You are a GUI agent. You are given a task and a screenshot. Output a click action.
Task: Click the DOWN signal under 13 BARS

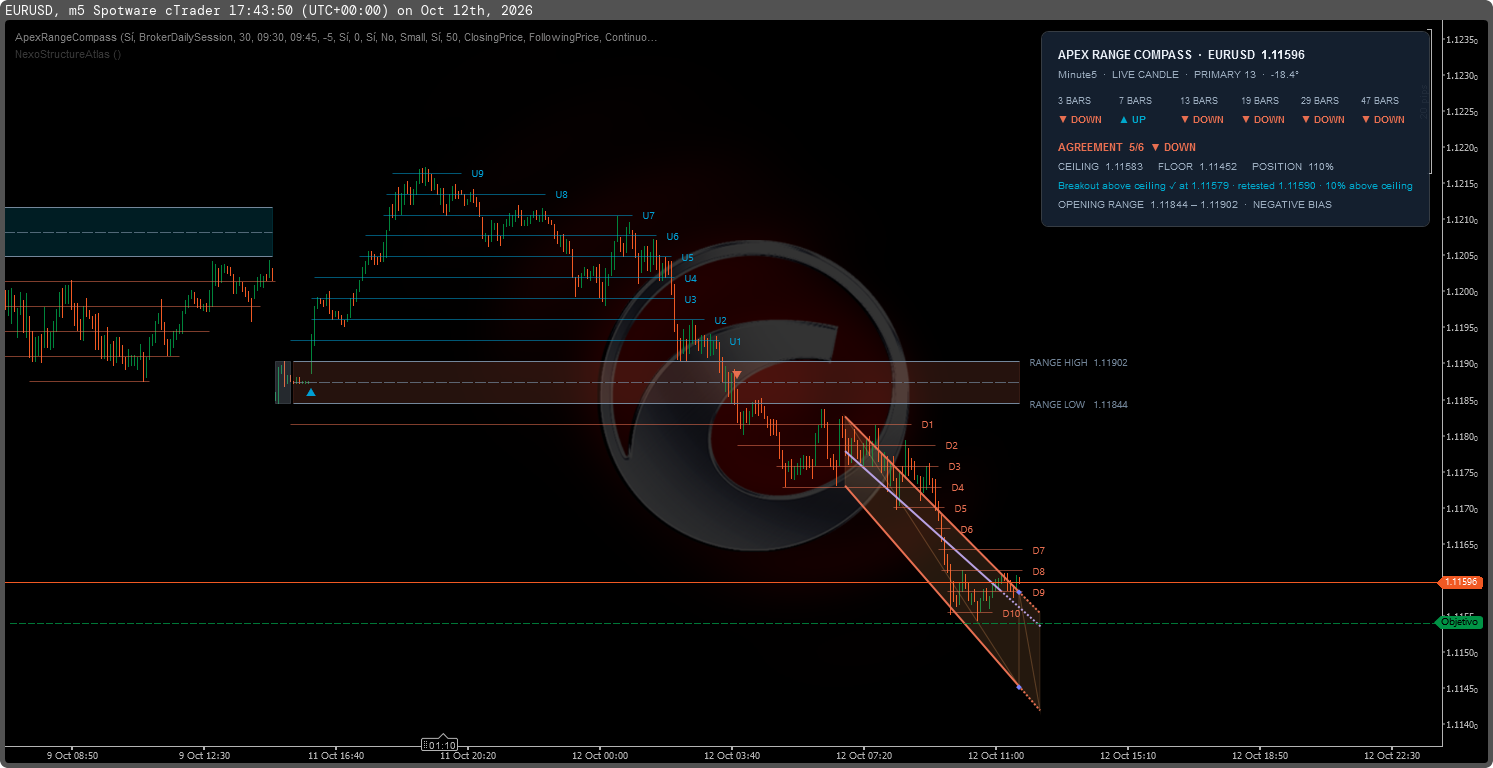point(1202,120)
